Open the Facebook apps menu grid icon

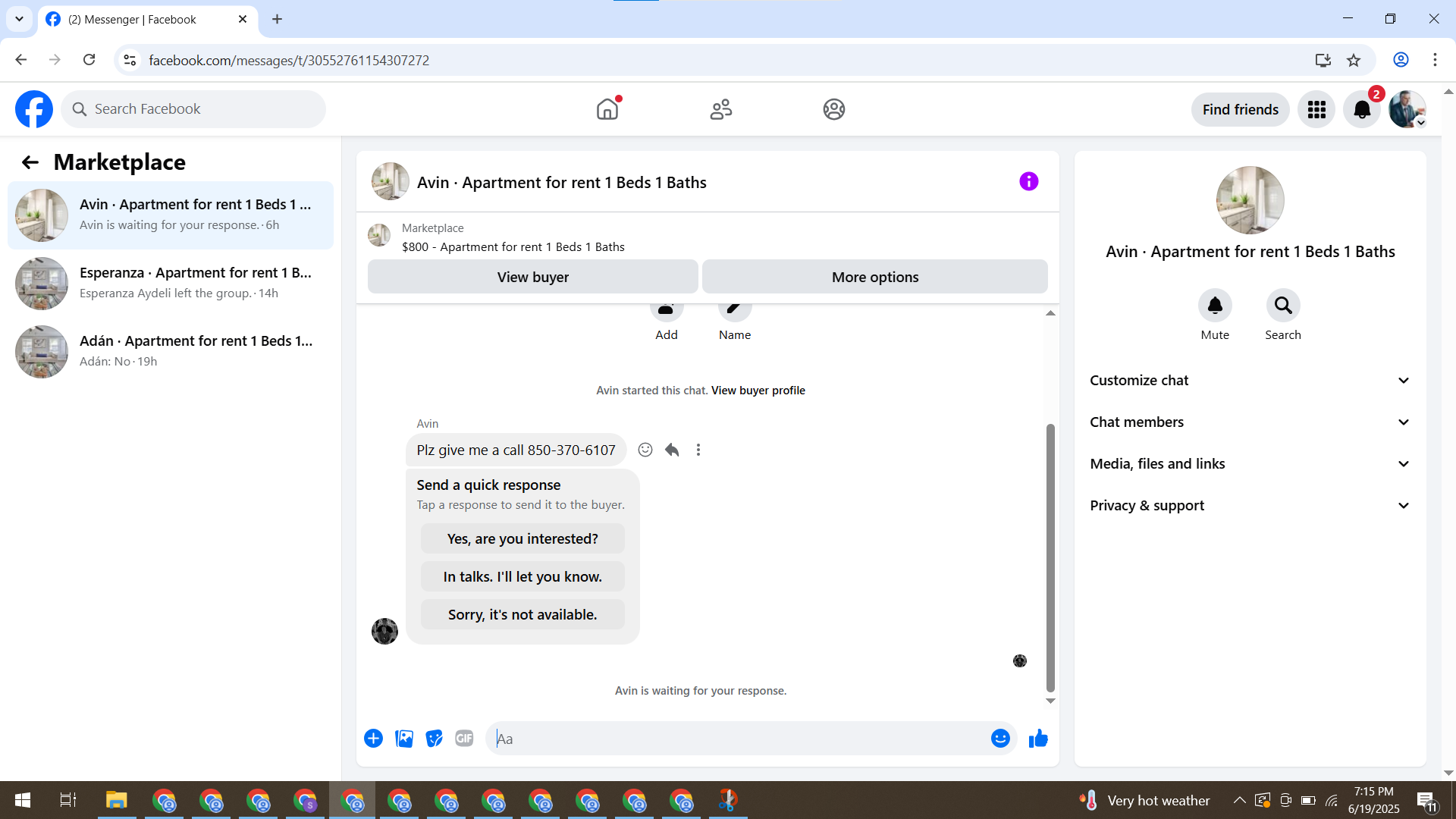[1316, 110]
